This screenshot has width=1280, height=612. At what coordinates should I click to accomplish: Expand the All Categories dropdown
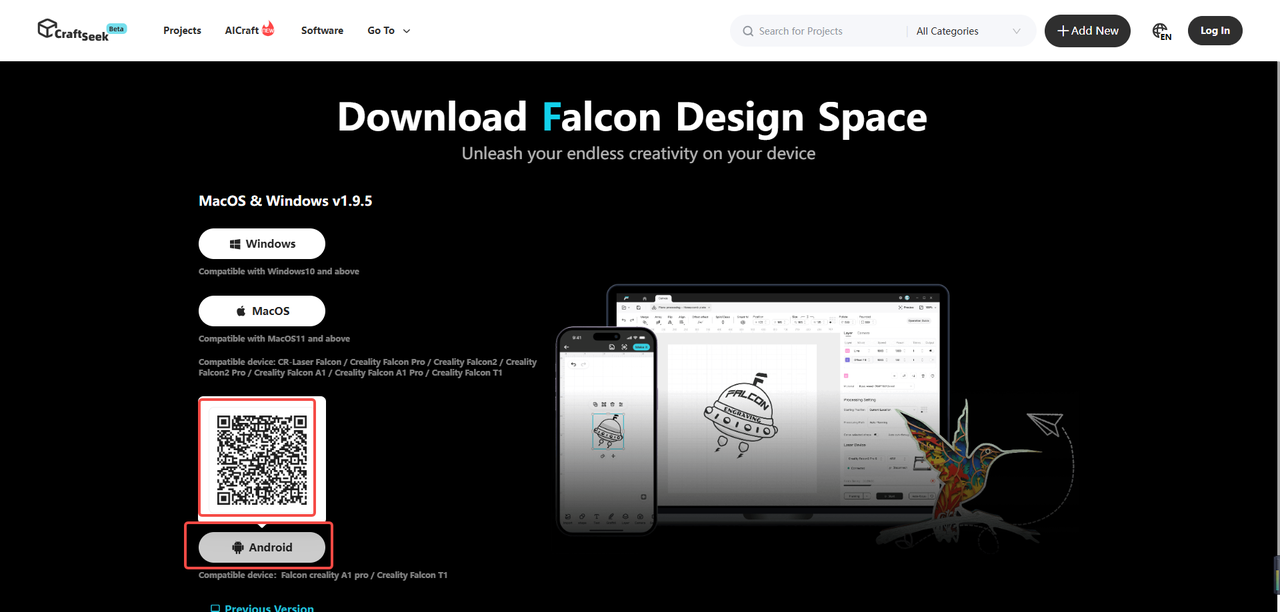[969, 31]
